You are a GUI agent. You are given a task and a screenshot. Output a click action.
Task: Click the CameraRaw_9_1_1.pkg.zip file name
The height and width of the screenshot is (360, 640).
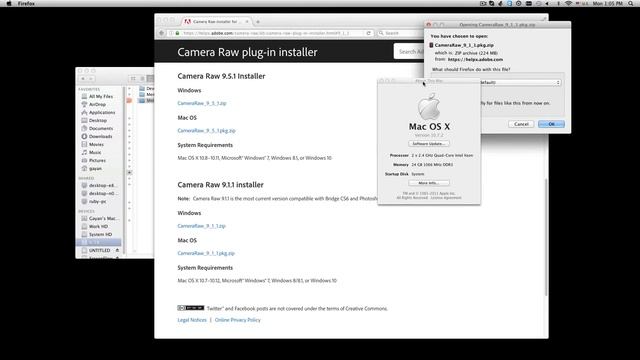464,45
